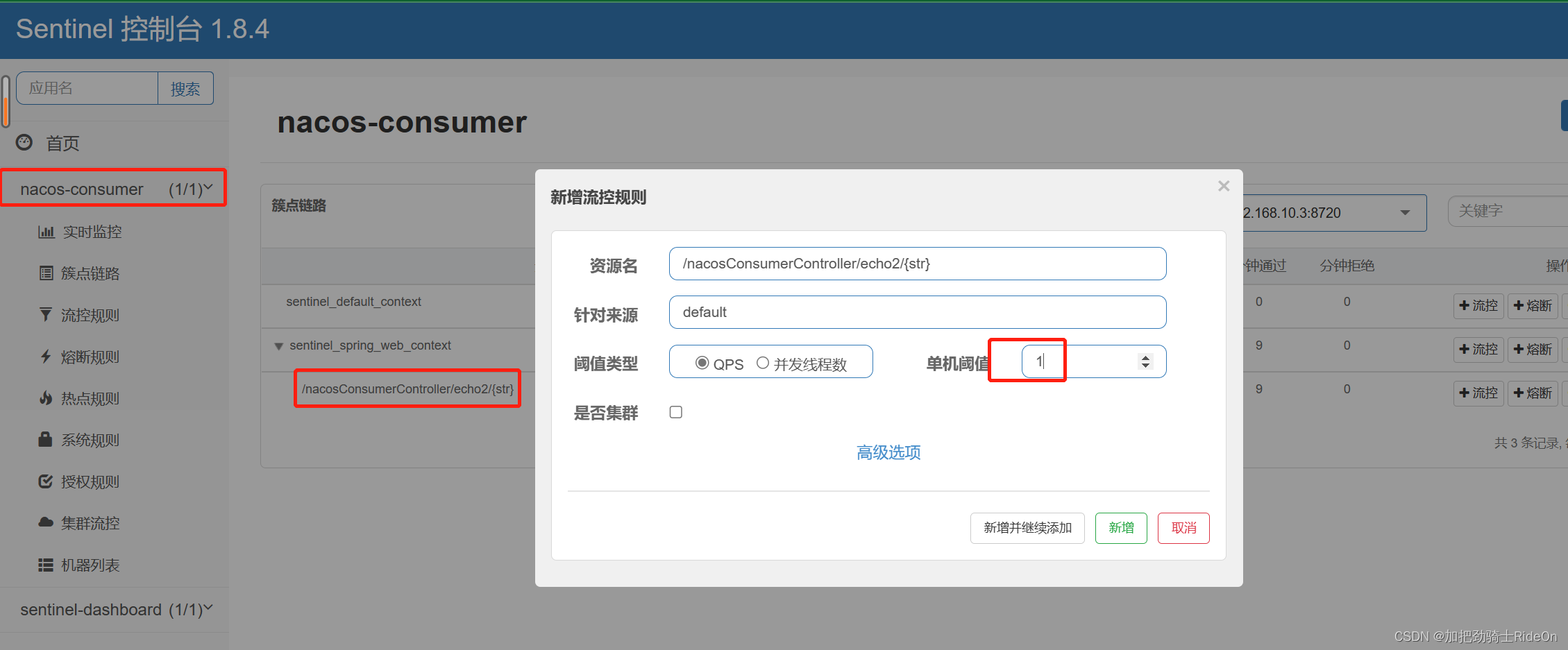Click the home dashboard icon beside 首页
Screen dimensions: 1568x650
click(x=24, y=142)
